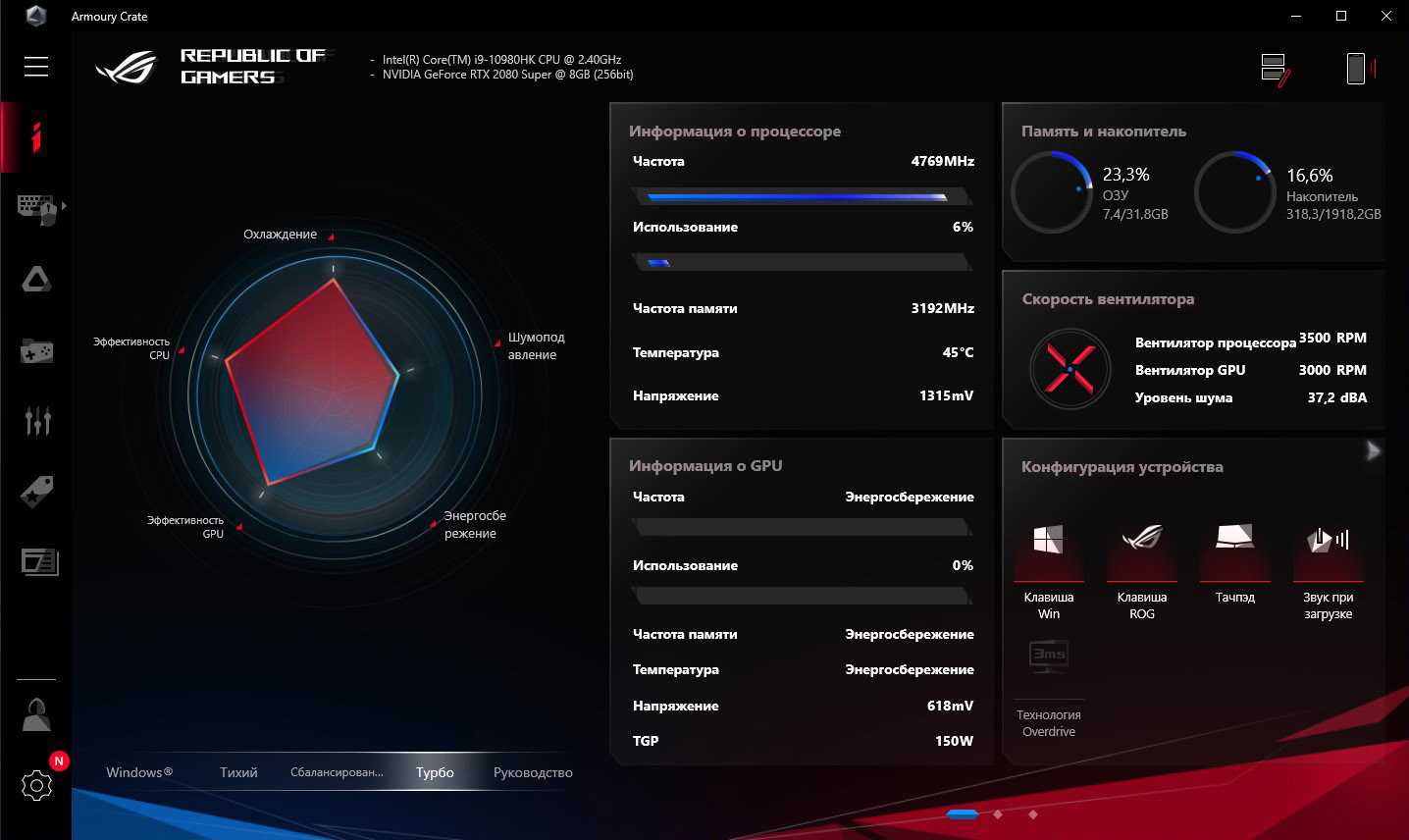The image size is (1409, 840).
Task: Open the hamburger navigation menu
Action: (36, 67)
